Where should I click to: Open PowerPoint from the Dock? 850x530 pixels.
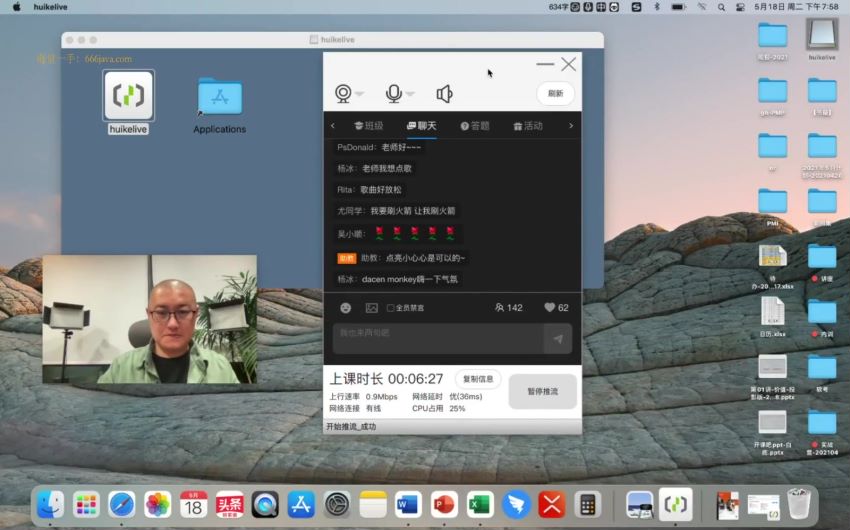point(444,505)
